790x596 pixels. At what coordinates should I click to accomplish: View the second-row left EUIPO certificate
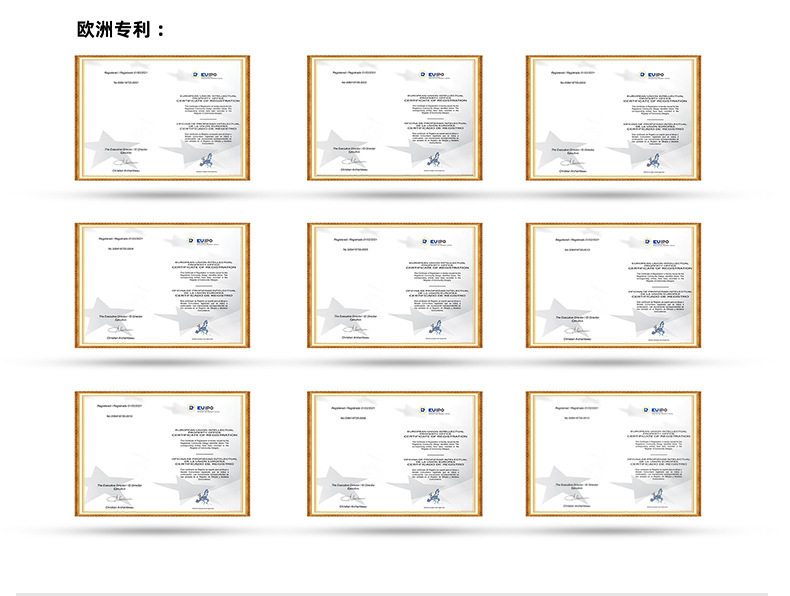(x=162, y=286)
